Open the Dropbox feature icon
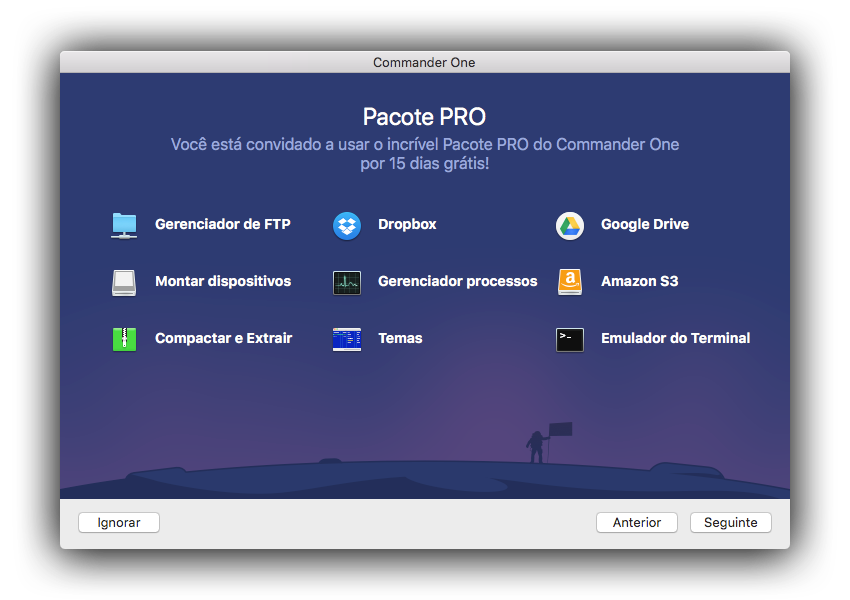Viewport: 850px width, 600px height. point(346,225)
